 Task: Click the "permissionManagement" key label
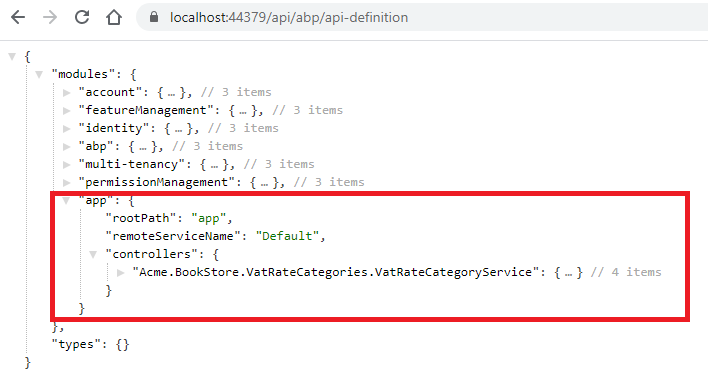[x=157, y=182]
